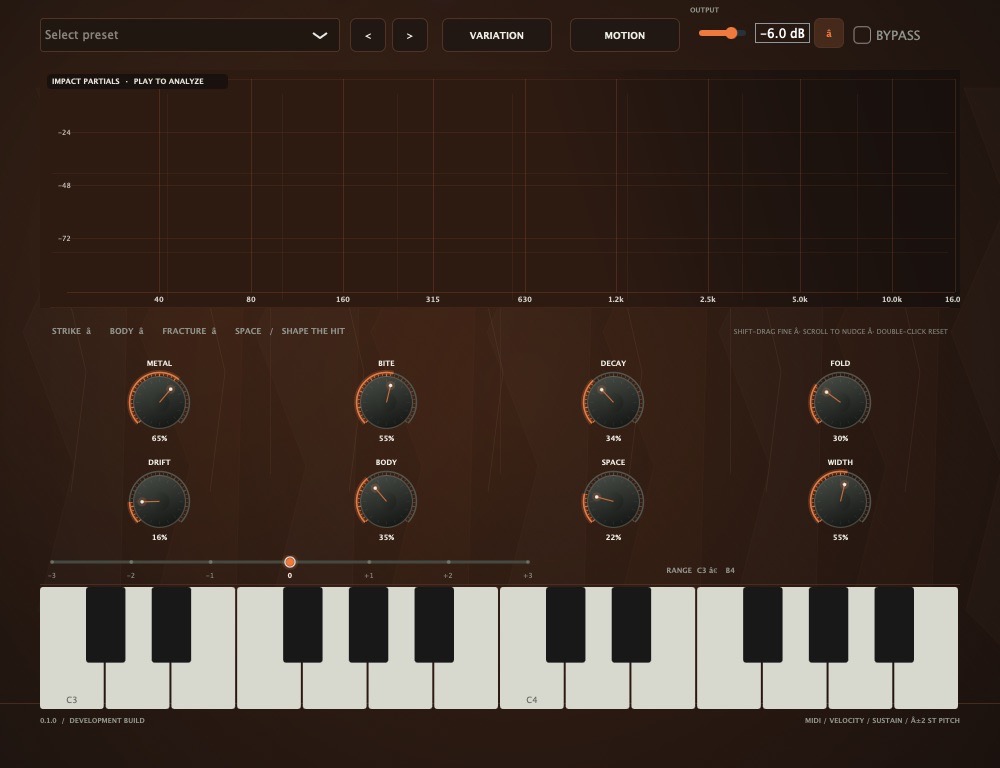
Task: Click the BODY knob at 35%
Action: (x=386, y=501)
